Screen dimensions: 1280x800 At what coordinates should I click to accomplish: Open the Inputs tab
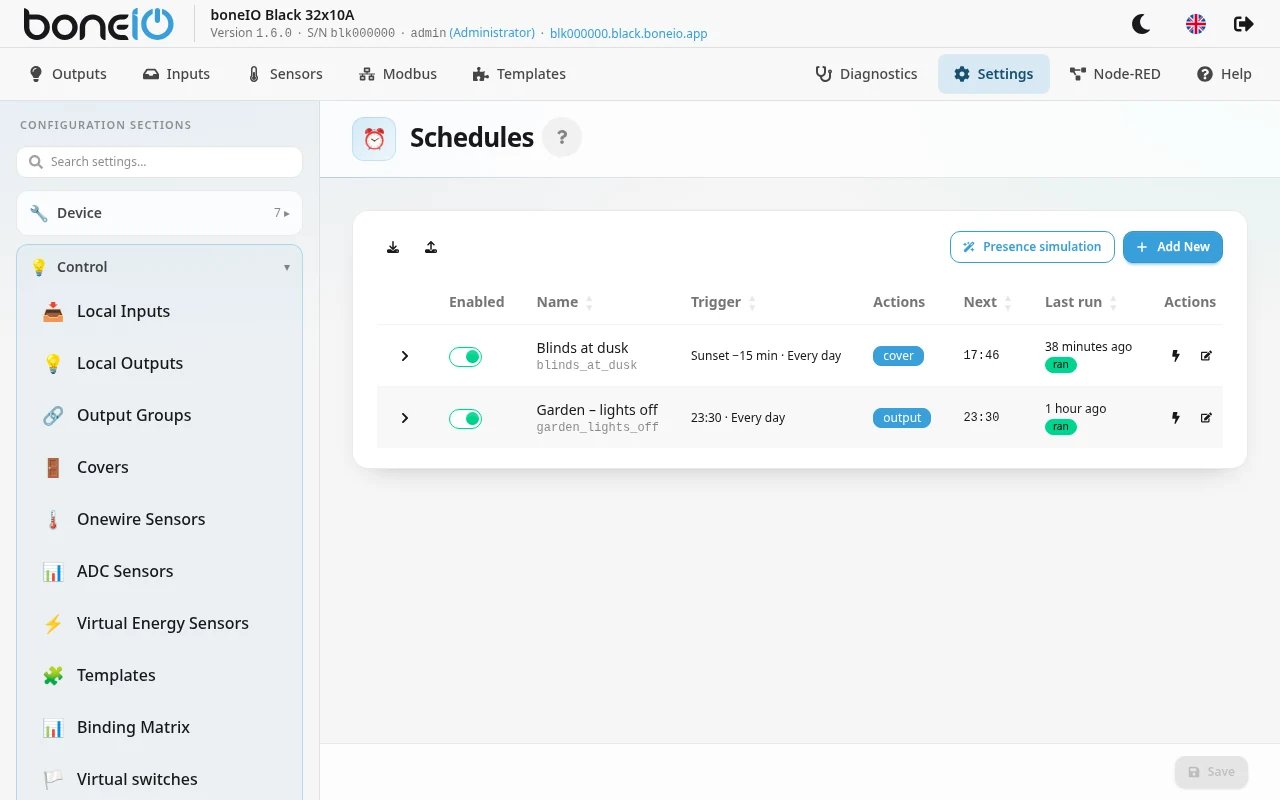click(176, 74)
